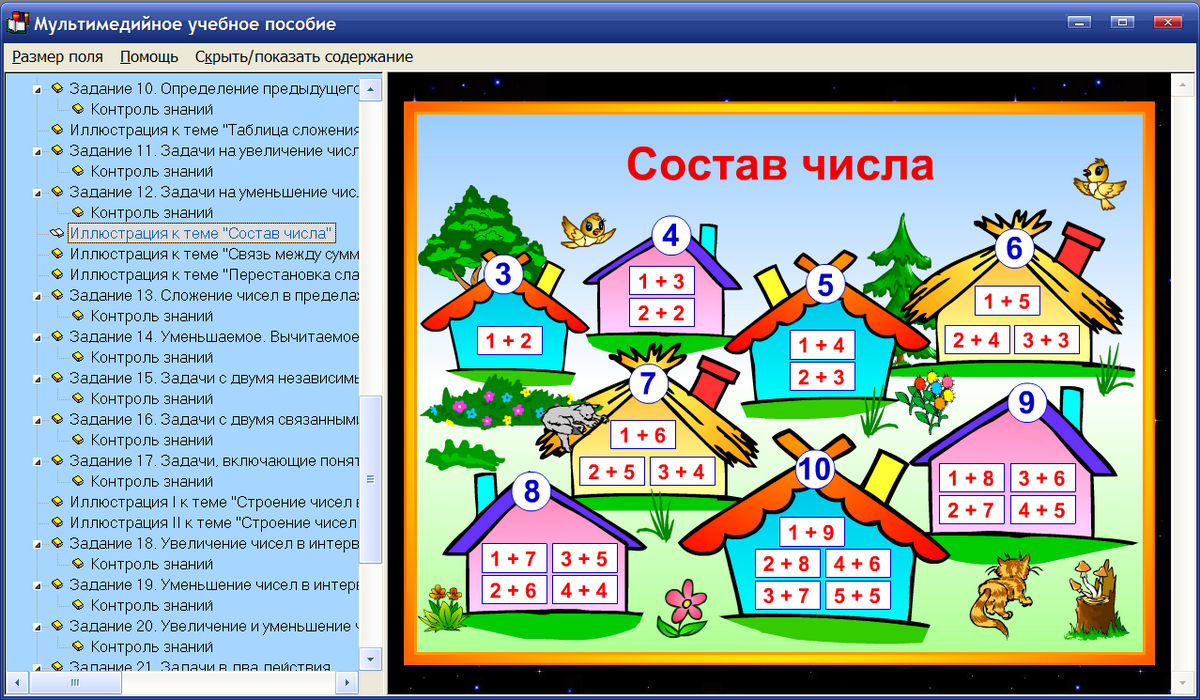Collapse the "Задание 12" tree node
This screenshot has width=1200, height=700.
coord(36,191)
